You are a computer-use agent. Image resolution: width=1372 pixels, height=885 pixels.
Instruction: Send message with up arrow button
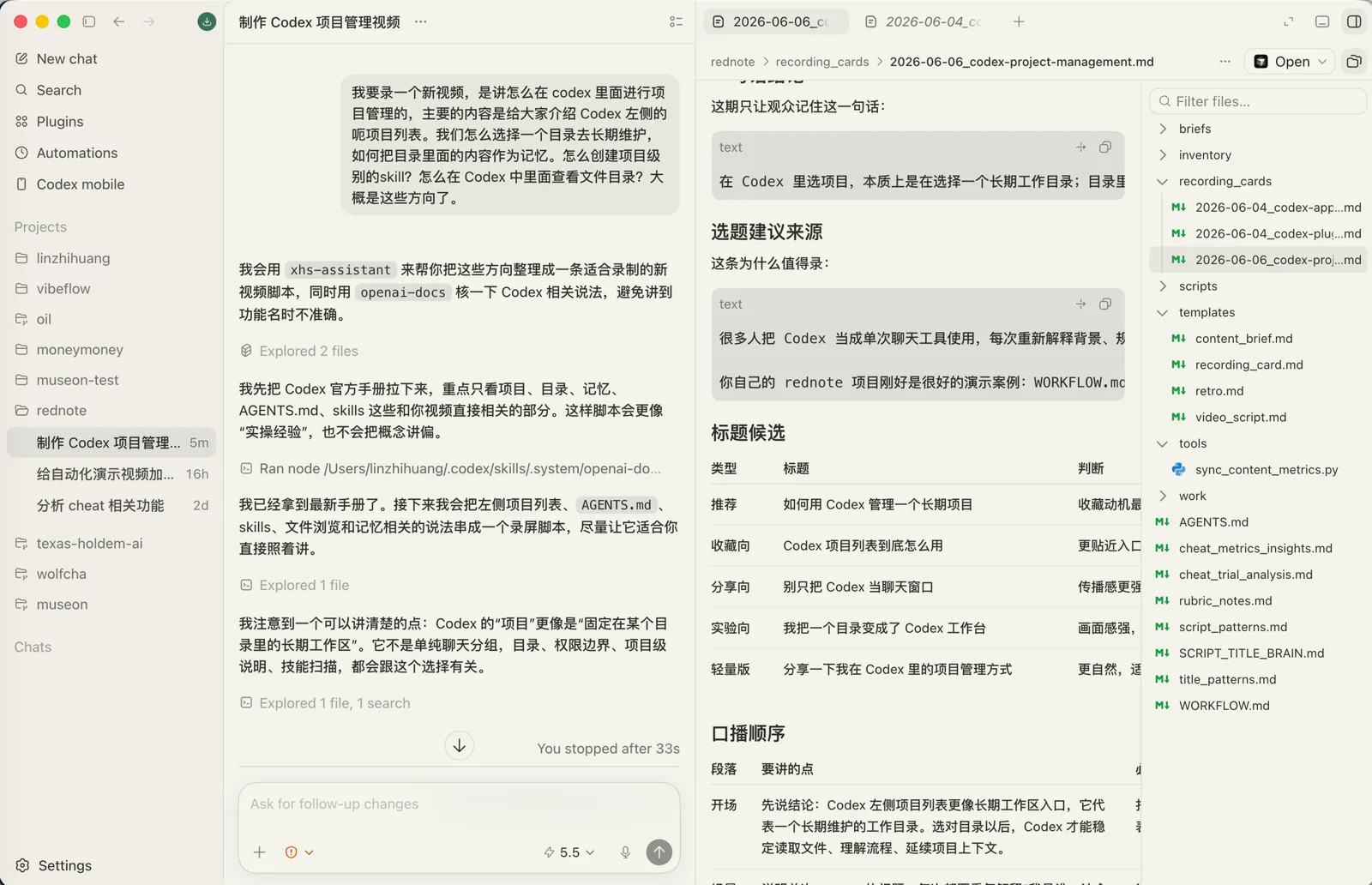point(659,852)
